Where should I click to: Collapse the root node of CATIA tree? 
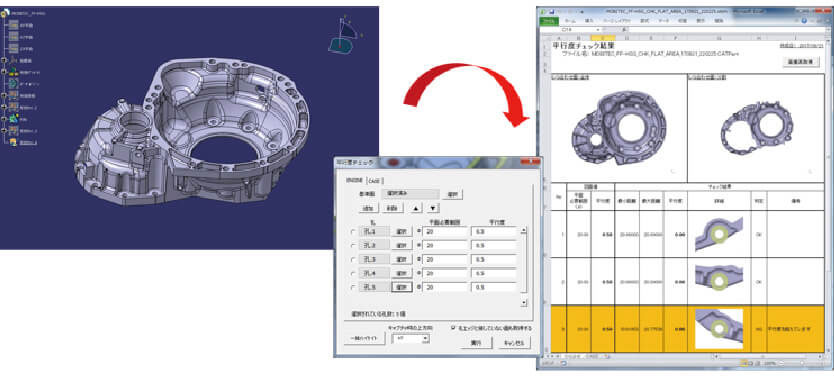pyautogui.click(x=3, y=13)
